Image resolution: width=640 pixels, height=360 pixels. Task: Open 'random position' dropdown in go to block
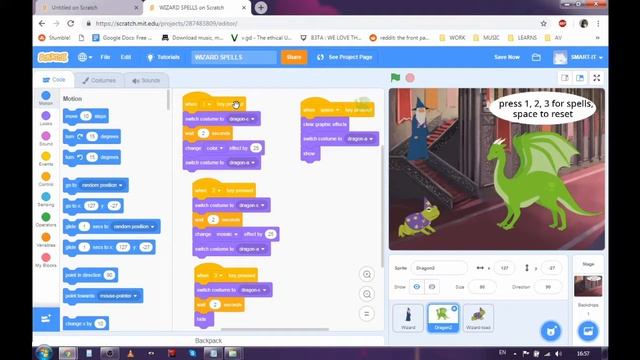(102, 185)
